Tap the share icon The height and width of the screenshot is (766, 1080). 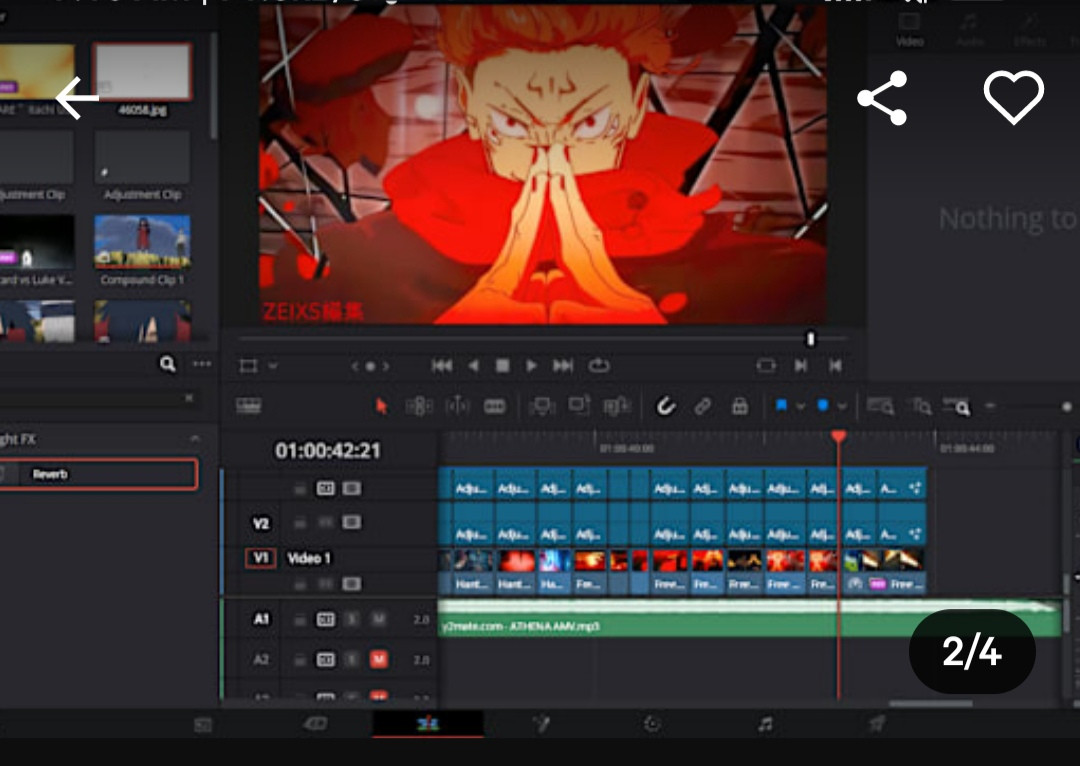pyautogui.click(x=882, y=98)
